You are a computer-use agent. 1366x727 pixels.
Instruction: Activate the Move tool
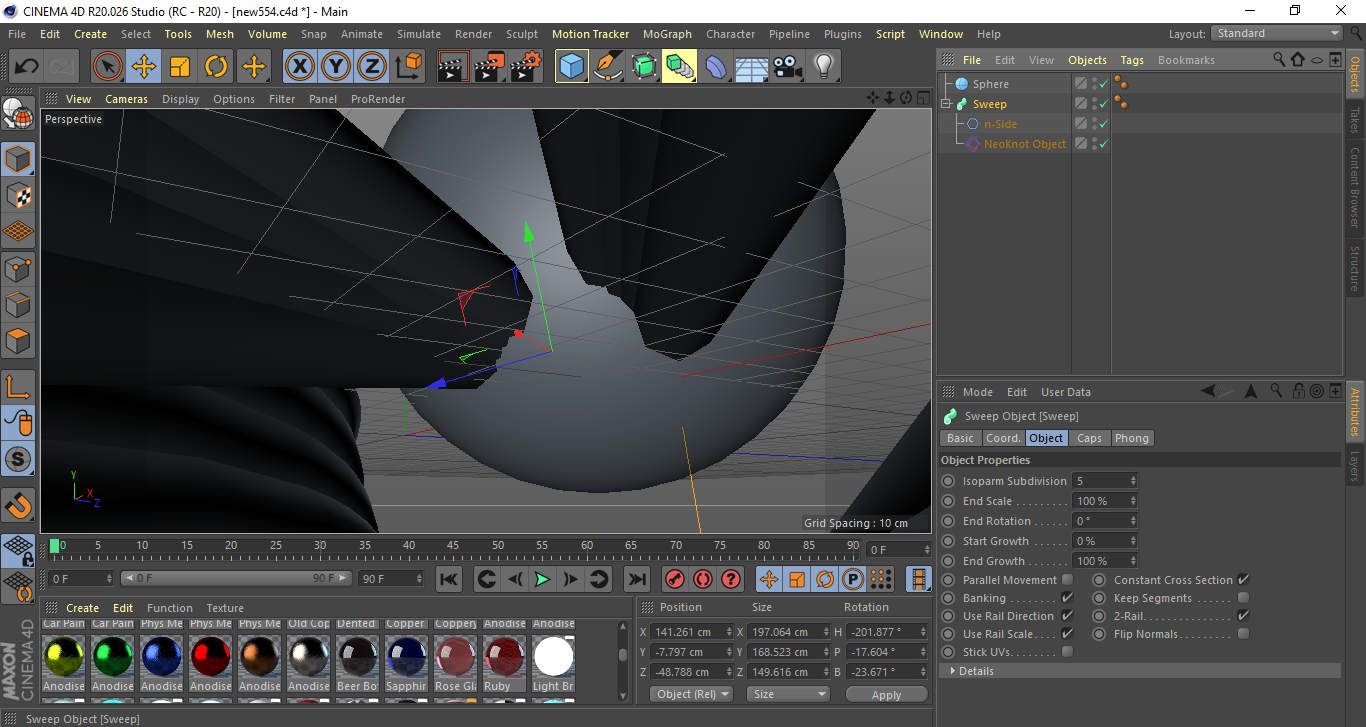pyautogui.click(x=144, y=67)
